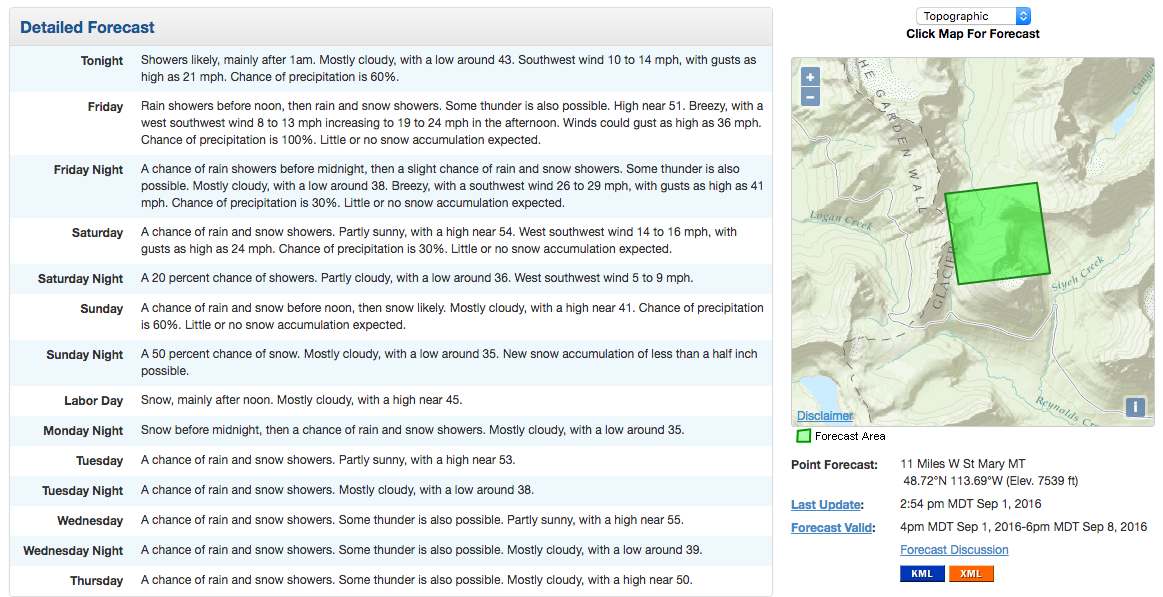Select the Tonight forecast label
Image resolution: width=1163 pixels, height=597 pixels.
[x=102, y=61]
